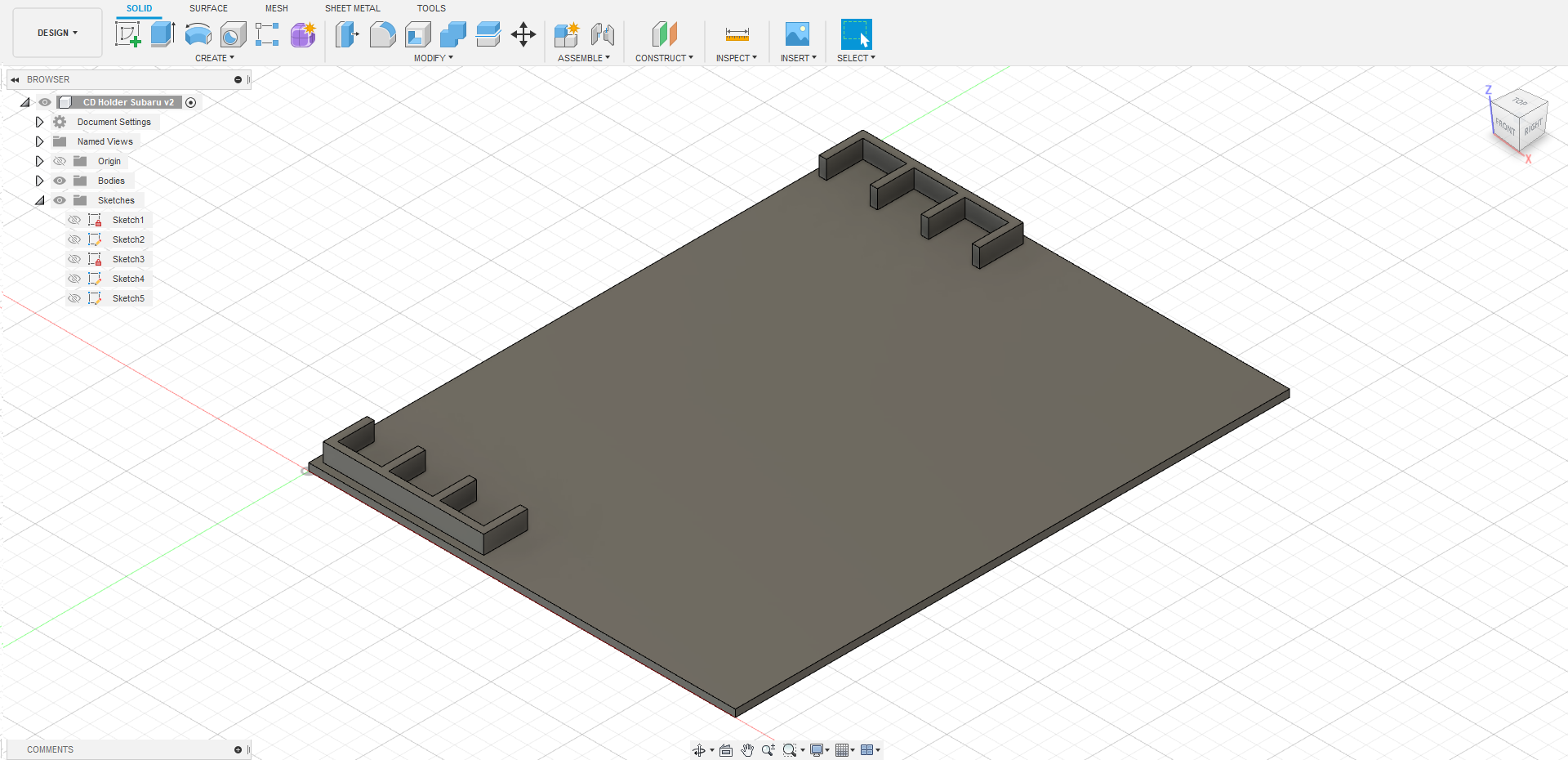Viewport: 1568px width, 760px height.
Task: Click the Zoom Window/Fit icon
Action: [790, 750]
